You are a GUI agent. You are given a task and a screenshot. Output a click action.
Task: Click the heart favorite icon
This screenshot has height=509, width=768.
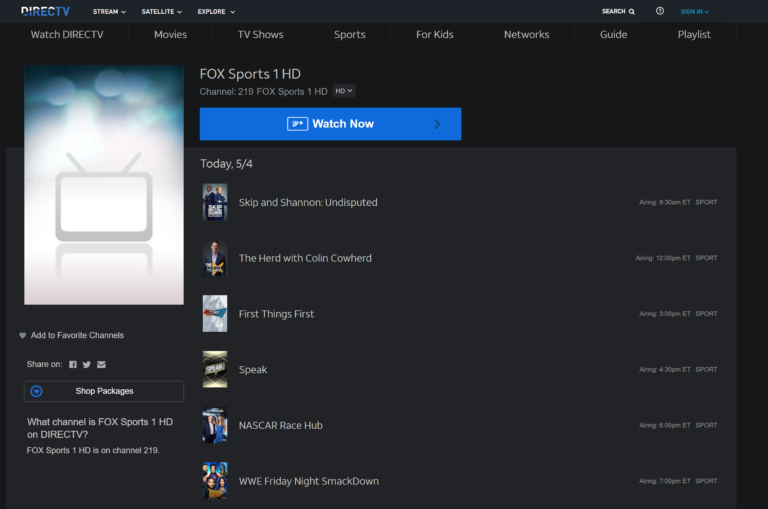23,336
